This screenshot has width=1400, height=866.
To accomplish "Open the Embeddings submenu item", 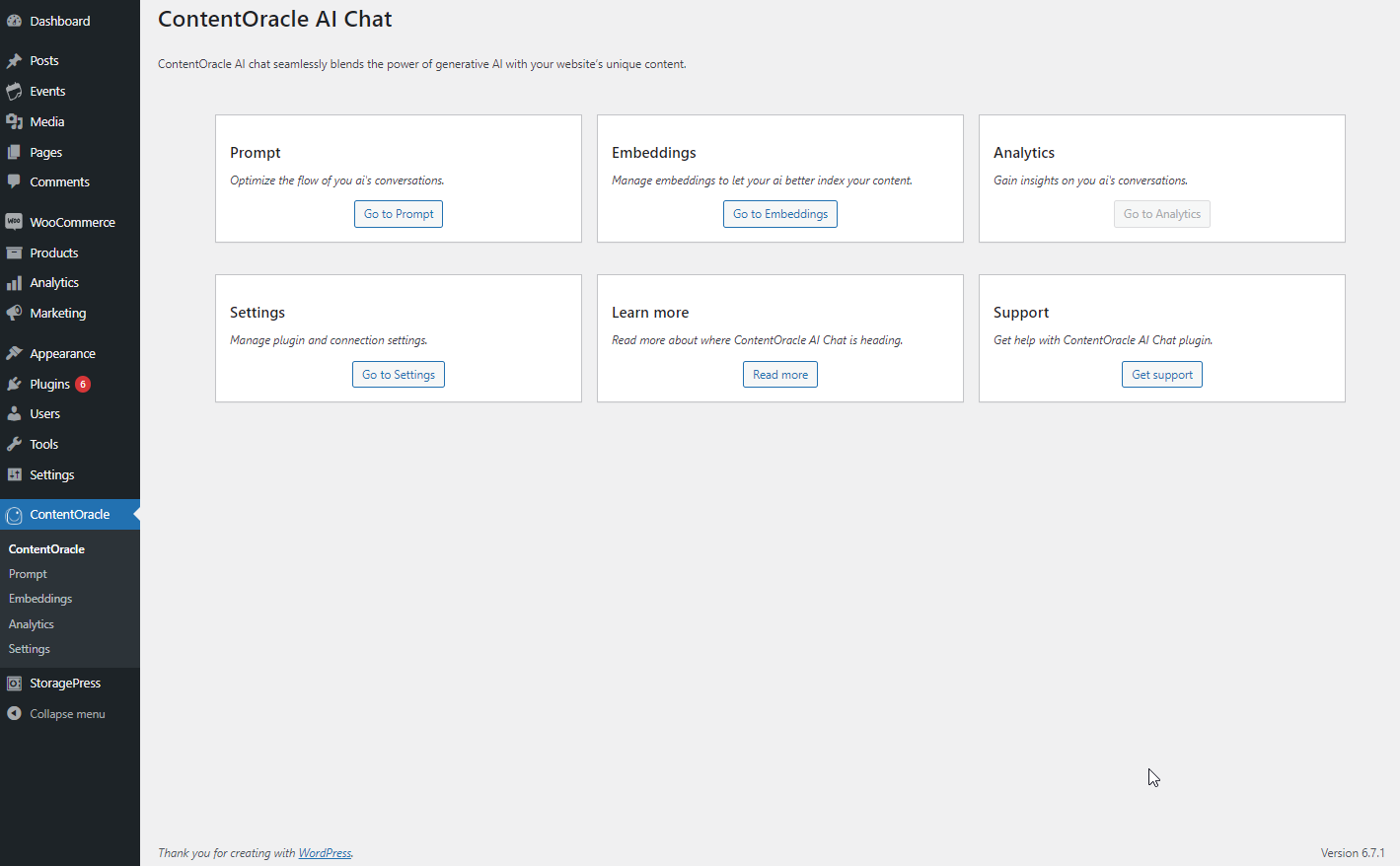I will [40, 599].
